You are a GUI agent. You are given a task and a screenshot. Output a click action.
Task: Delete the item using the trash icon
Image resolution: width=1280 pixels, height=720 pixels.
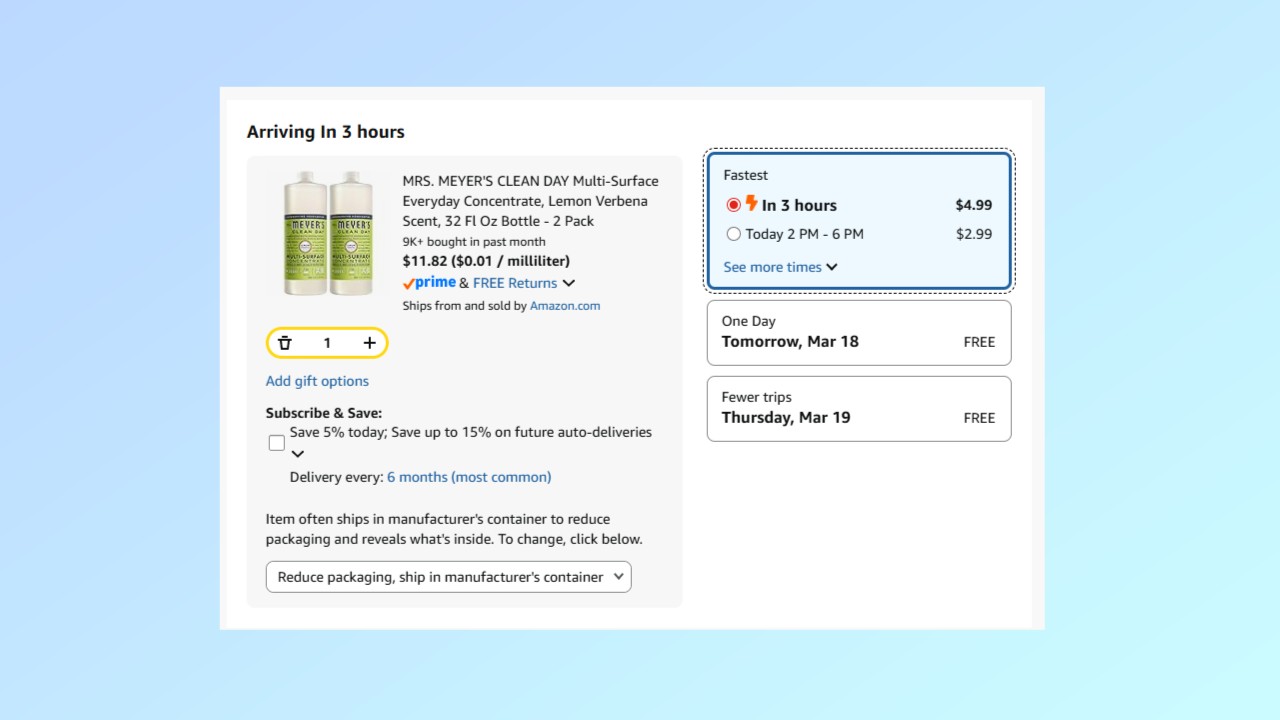285,342
